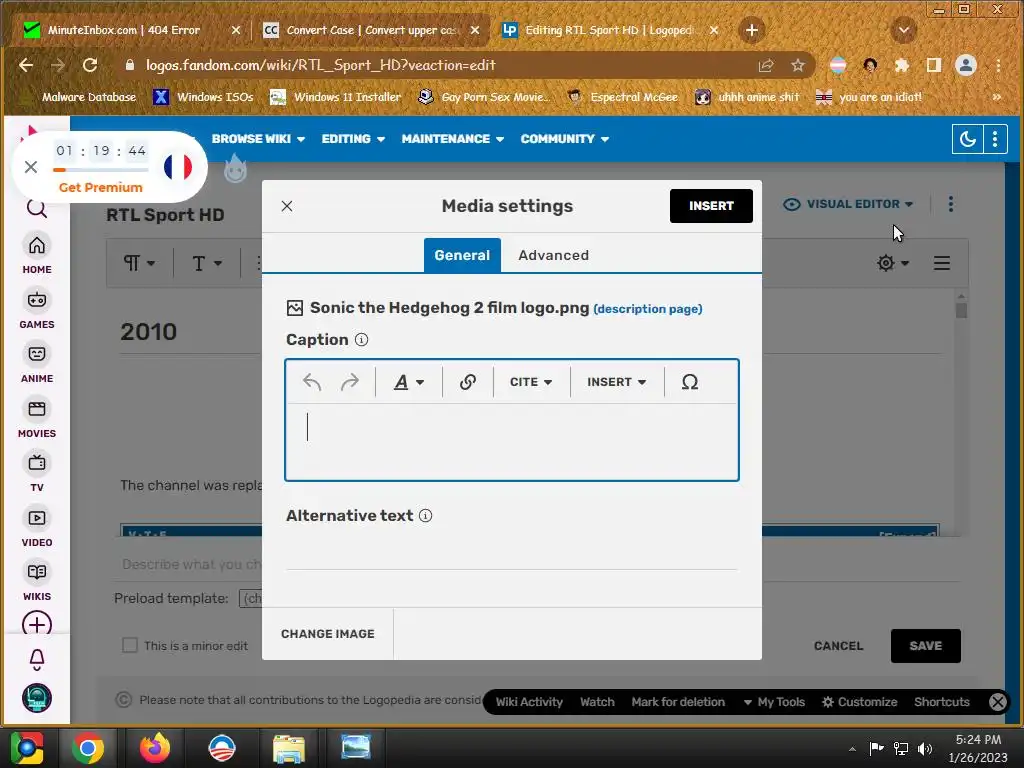Check the 'This is a minor edit' box
The image size is (1024, 768).
[x=130, y=646]
